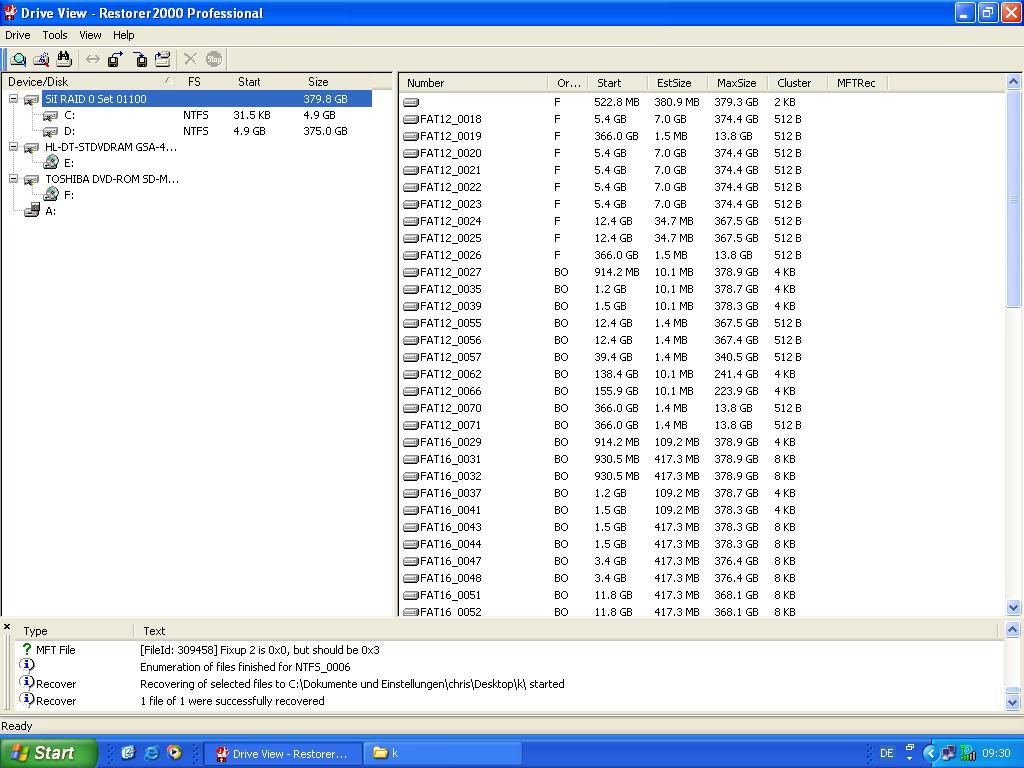Click the 09:30 system clock
Image resolution: width=1024 pixels, height=768 pixels.
tap(996, 753)
